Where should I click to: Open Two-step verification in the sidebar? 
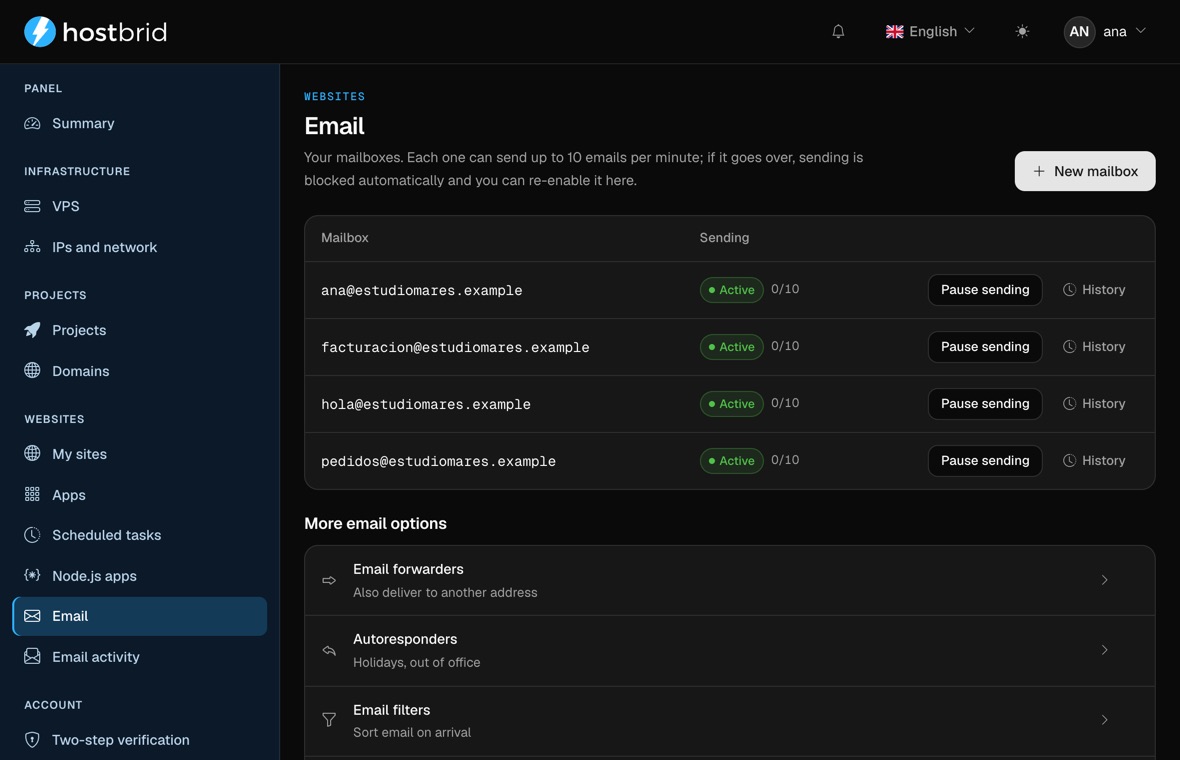click(140, 740)
